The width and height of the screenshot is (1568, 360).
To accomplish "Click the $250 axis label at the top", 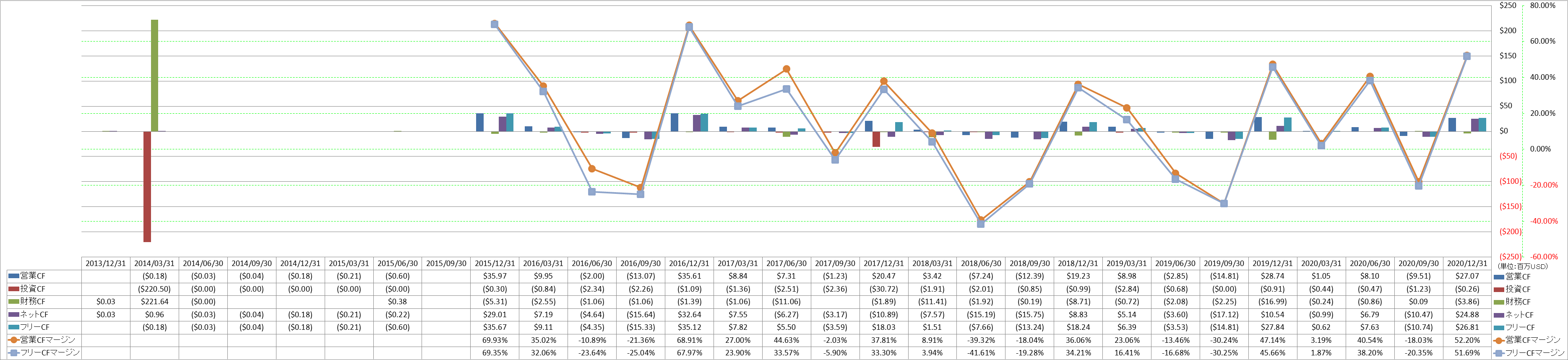I will [1508, 5].
